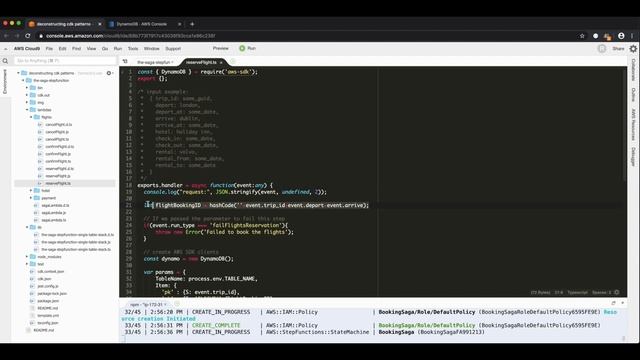Open the Cloud9 preferences gear icon
This screenshot has height=360, width=640.
(633, 49)
